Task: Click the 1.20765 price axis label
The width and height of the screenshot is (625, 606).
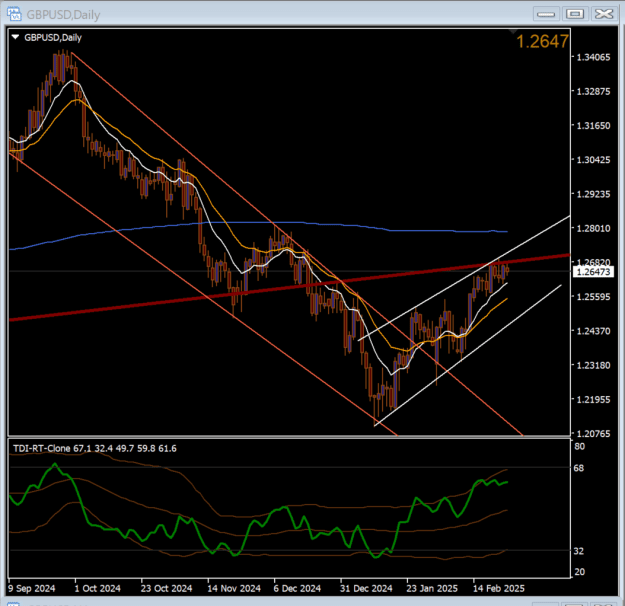Action: pyautogui.click(x=594, y=434)
